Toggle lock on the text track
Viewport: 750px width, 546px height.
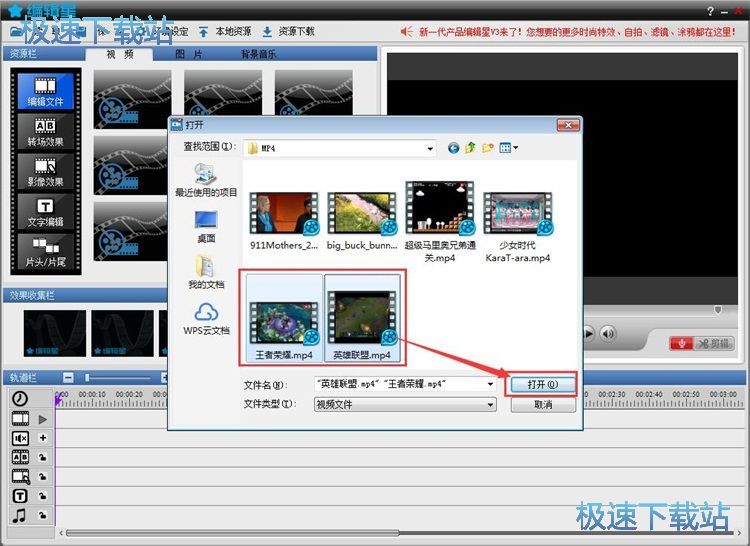(x=43, y=496)
